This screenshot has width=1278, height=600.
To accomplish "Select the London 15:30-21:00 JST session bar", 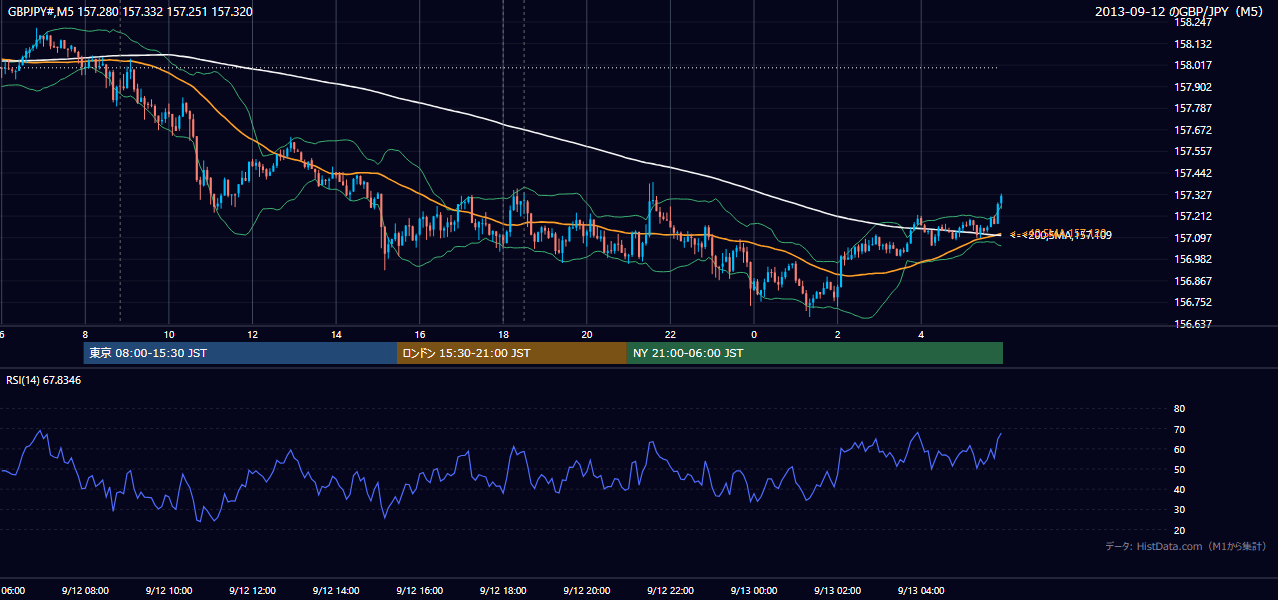I will tap(512, 353).
